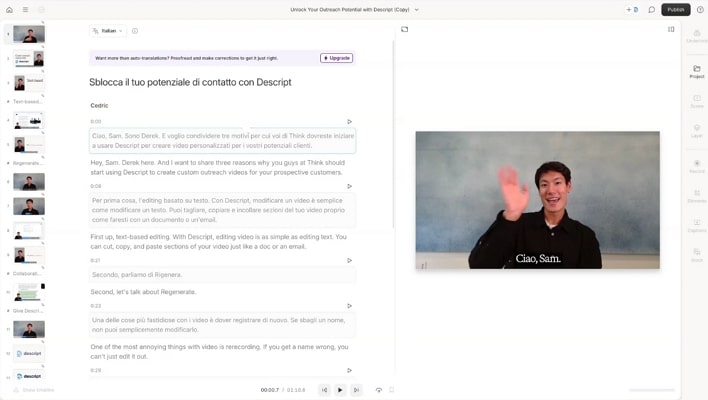Click the info icon next to Italian
Screen dimensions: 708x400
click(135, 31)
